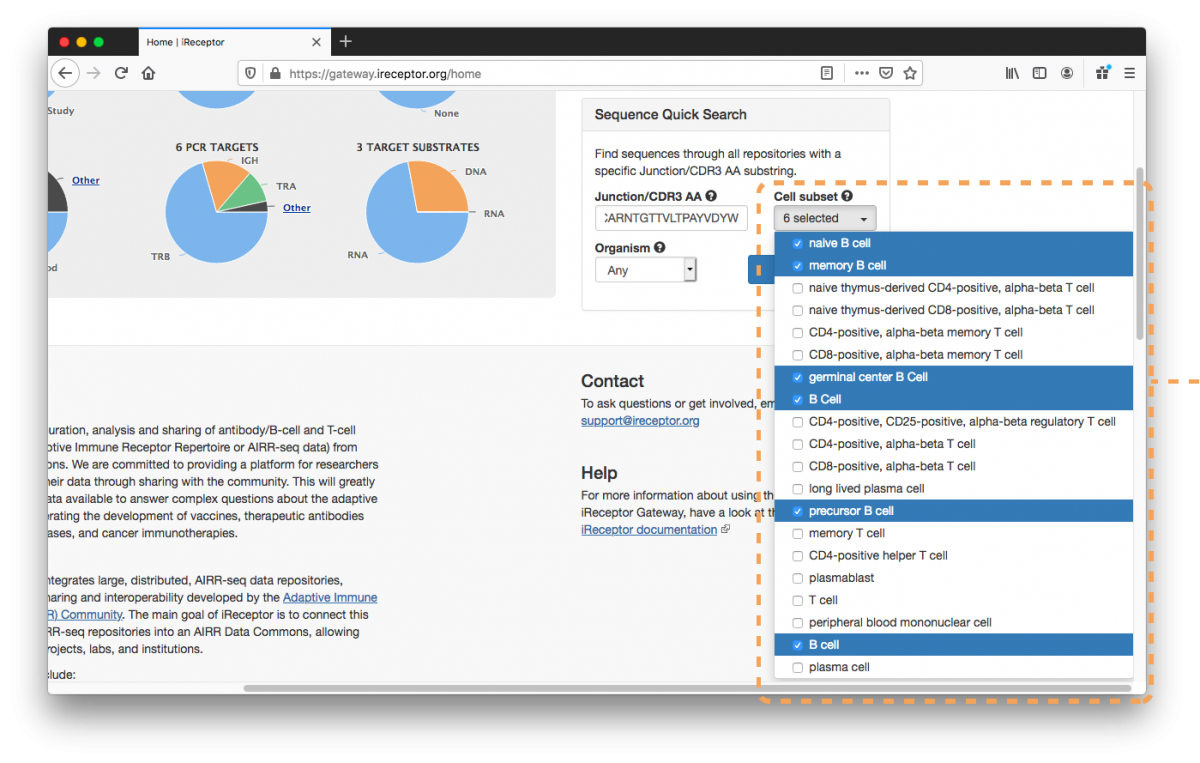The width and height of the screenshot is (1200, 763).
Task: Click 'Other' link left of PCR Targets chart
Action: [x=86, y=181]
